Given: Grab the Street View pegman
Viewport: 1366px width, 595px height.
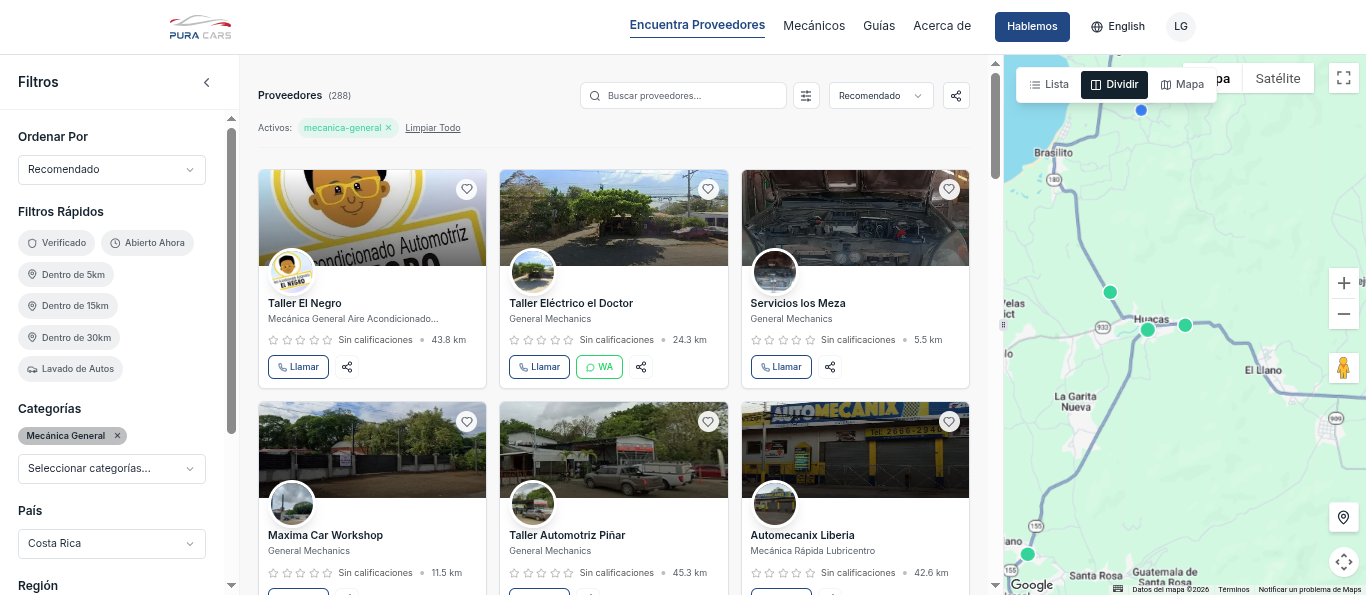Looking at the screenshot, I should 1344,368.
